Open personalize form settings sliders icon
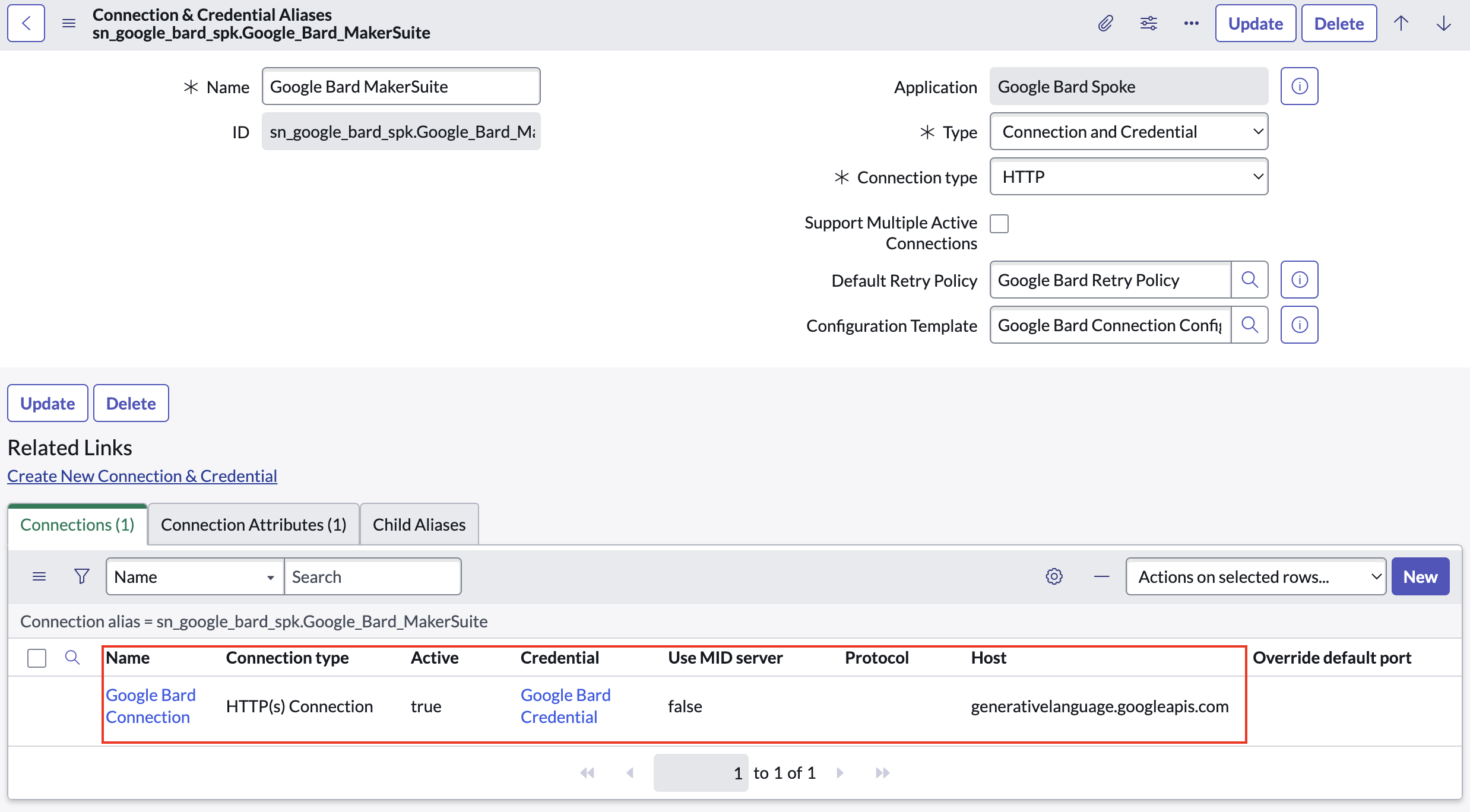 [1149, 24]
